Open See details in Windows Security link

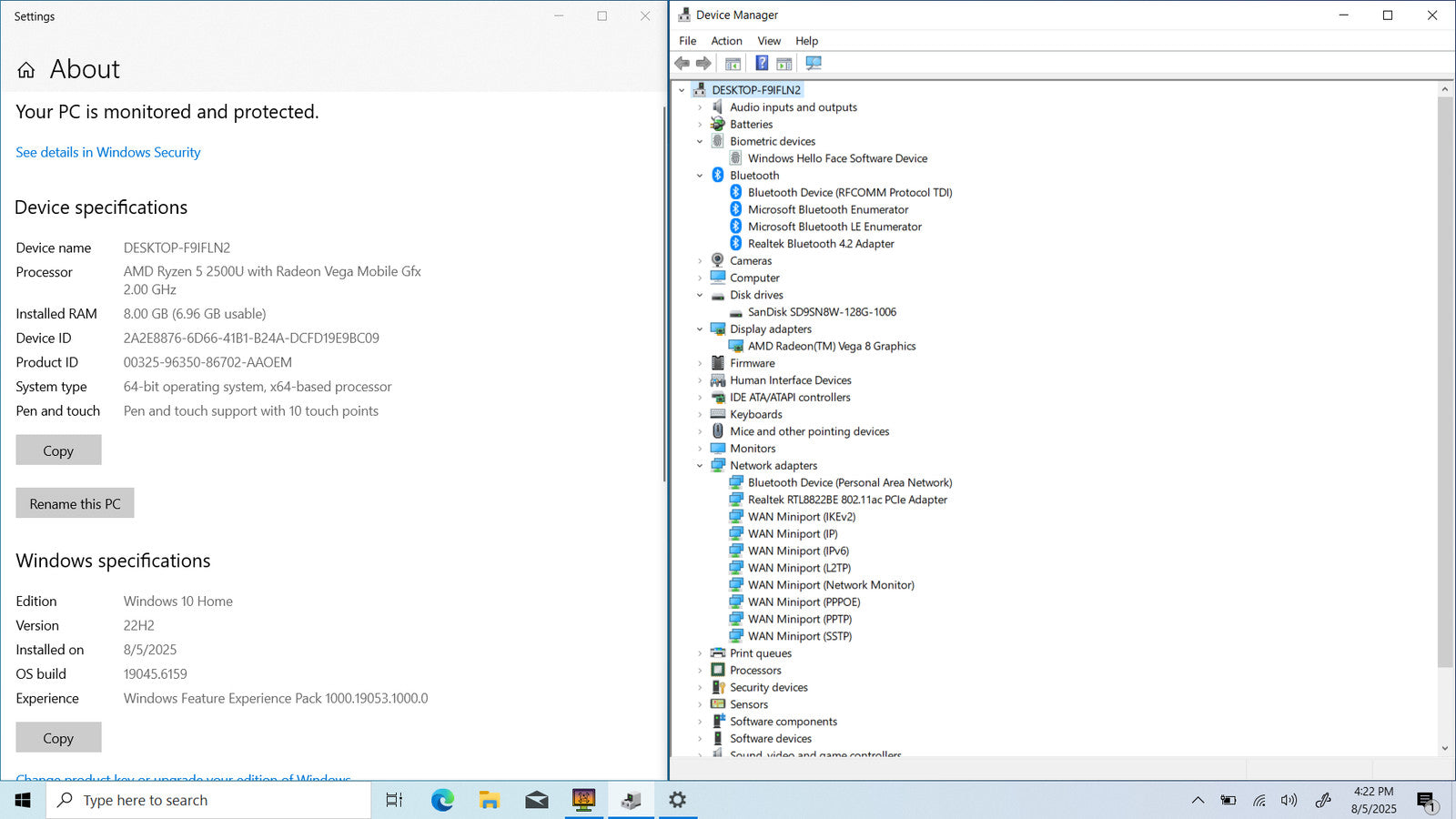(x=107, y=152)
